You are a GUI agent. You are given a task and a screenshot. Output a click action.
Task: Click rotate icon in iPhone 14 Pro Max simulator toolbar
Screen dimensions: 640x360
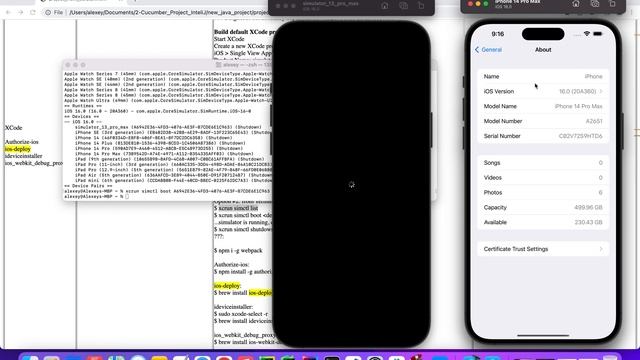pyautogui.click(x=612, y=4)
